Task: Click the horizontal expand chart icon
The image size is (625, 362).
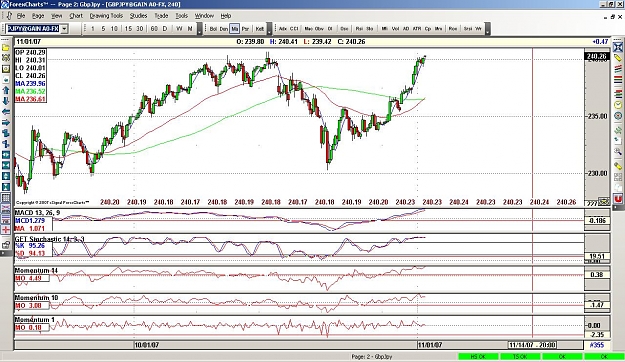Action: click(6, 155)
